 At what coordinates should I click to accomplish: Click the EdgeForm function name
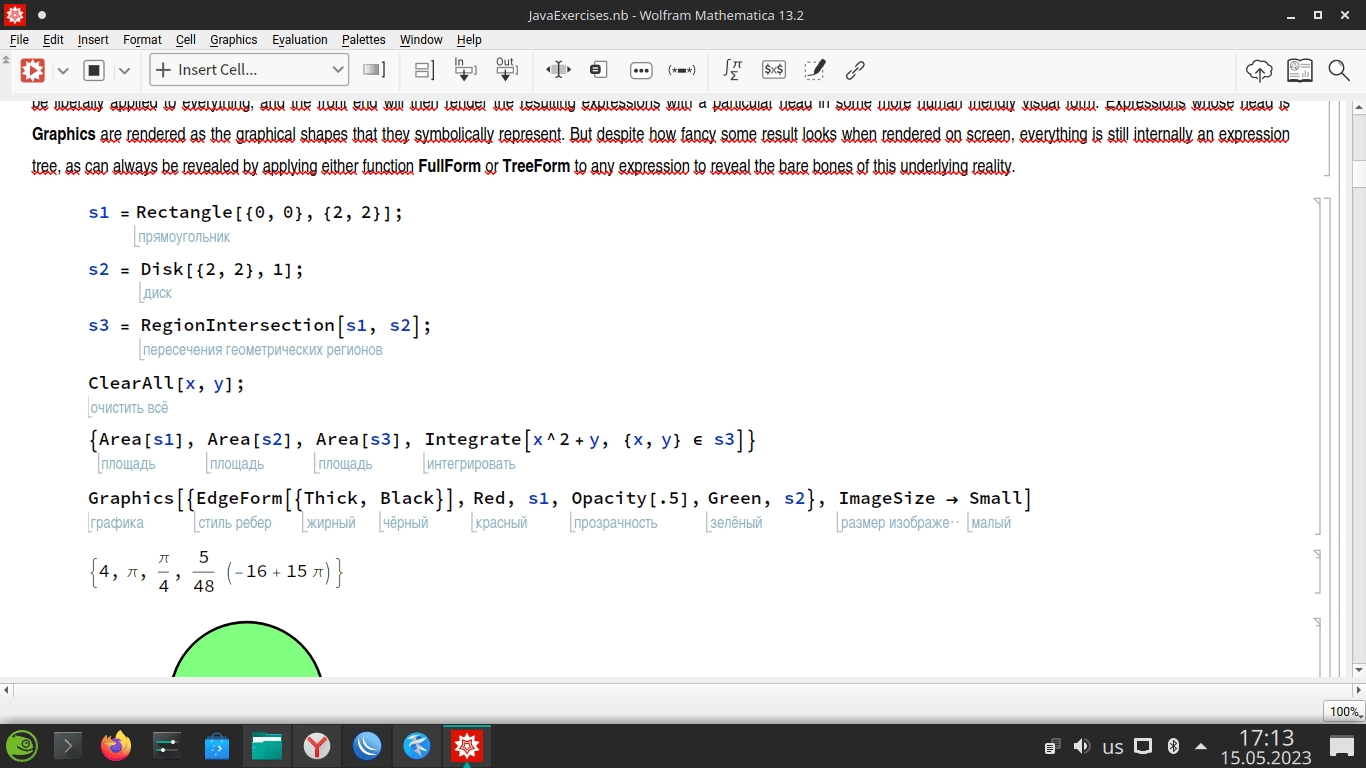(239, 498)
